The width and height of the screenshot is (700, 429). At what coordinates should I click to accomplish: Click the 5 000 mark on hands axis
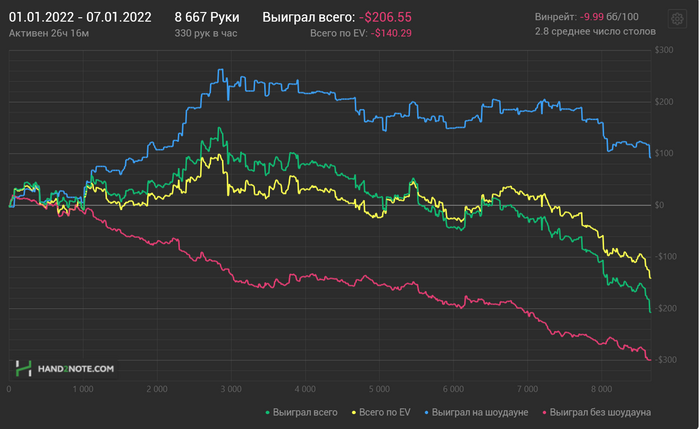point(378,387)
